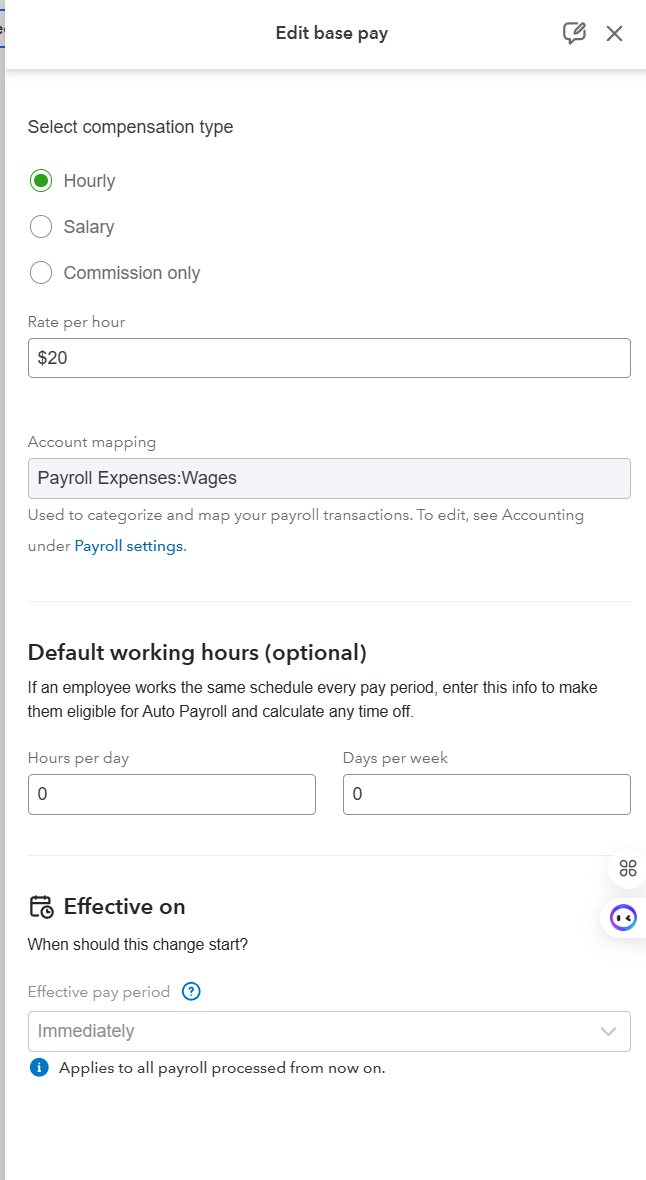Image resolution: width=646 pixels, height=1180 pixels.
Task: Click the Default working hours heading
Action: pos(197,653)
